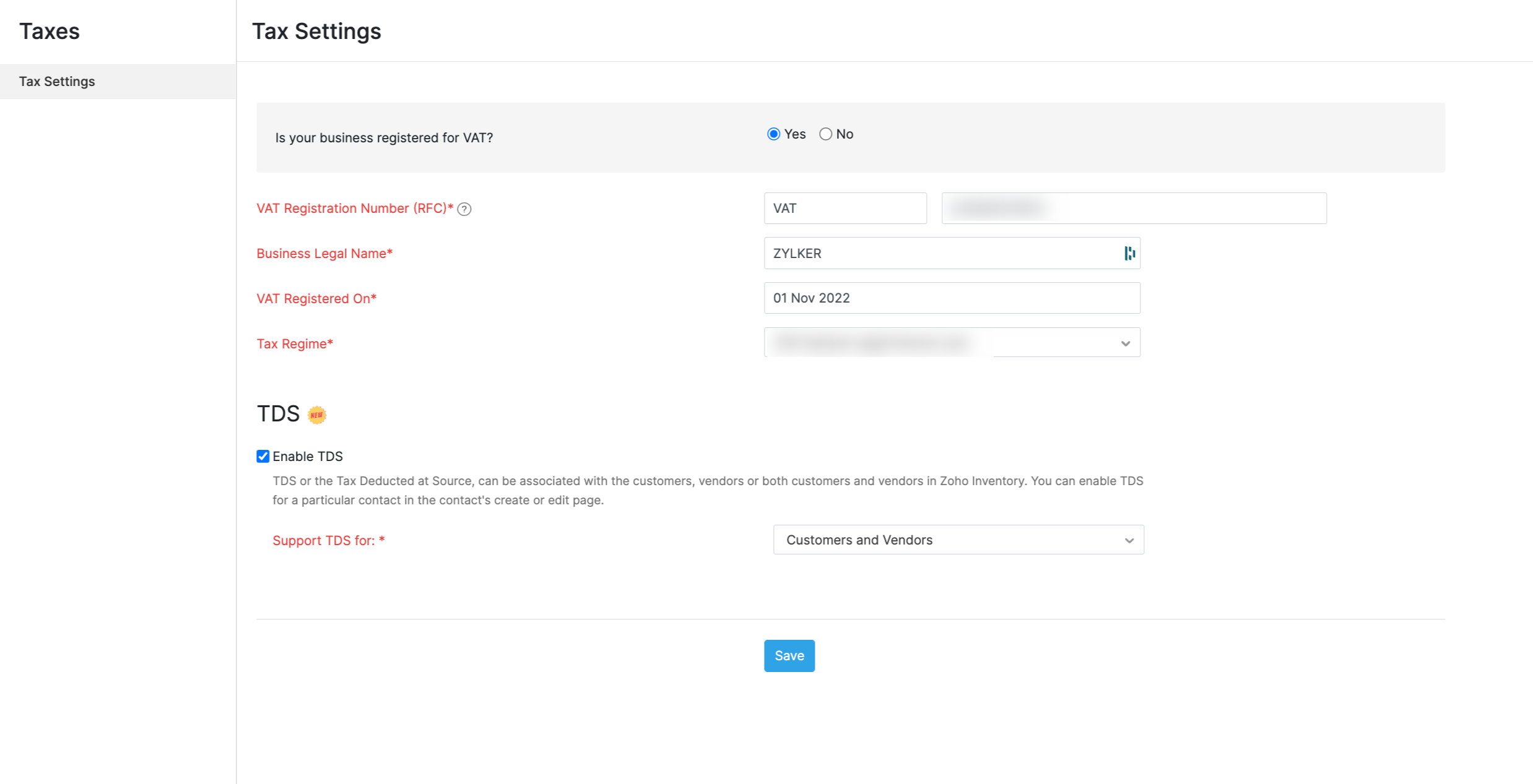This screenshot has width=1533, height=784.
Task: Click the VAT prefix input field
Action: tap(845, 209)
